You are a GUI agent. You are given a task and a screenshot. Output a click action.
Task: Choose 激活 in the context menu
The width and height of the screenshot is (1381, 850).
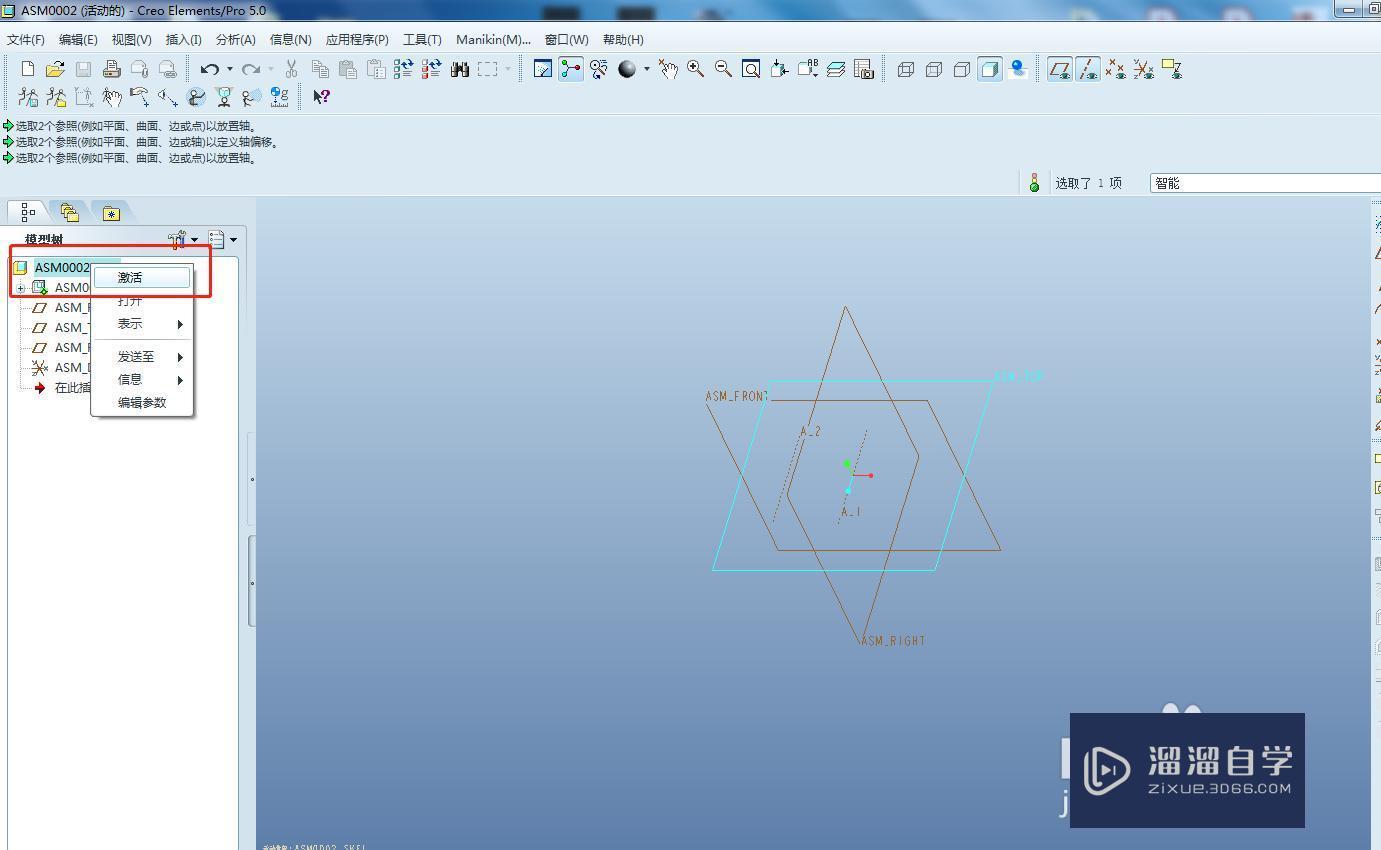[x=142, y=278]
